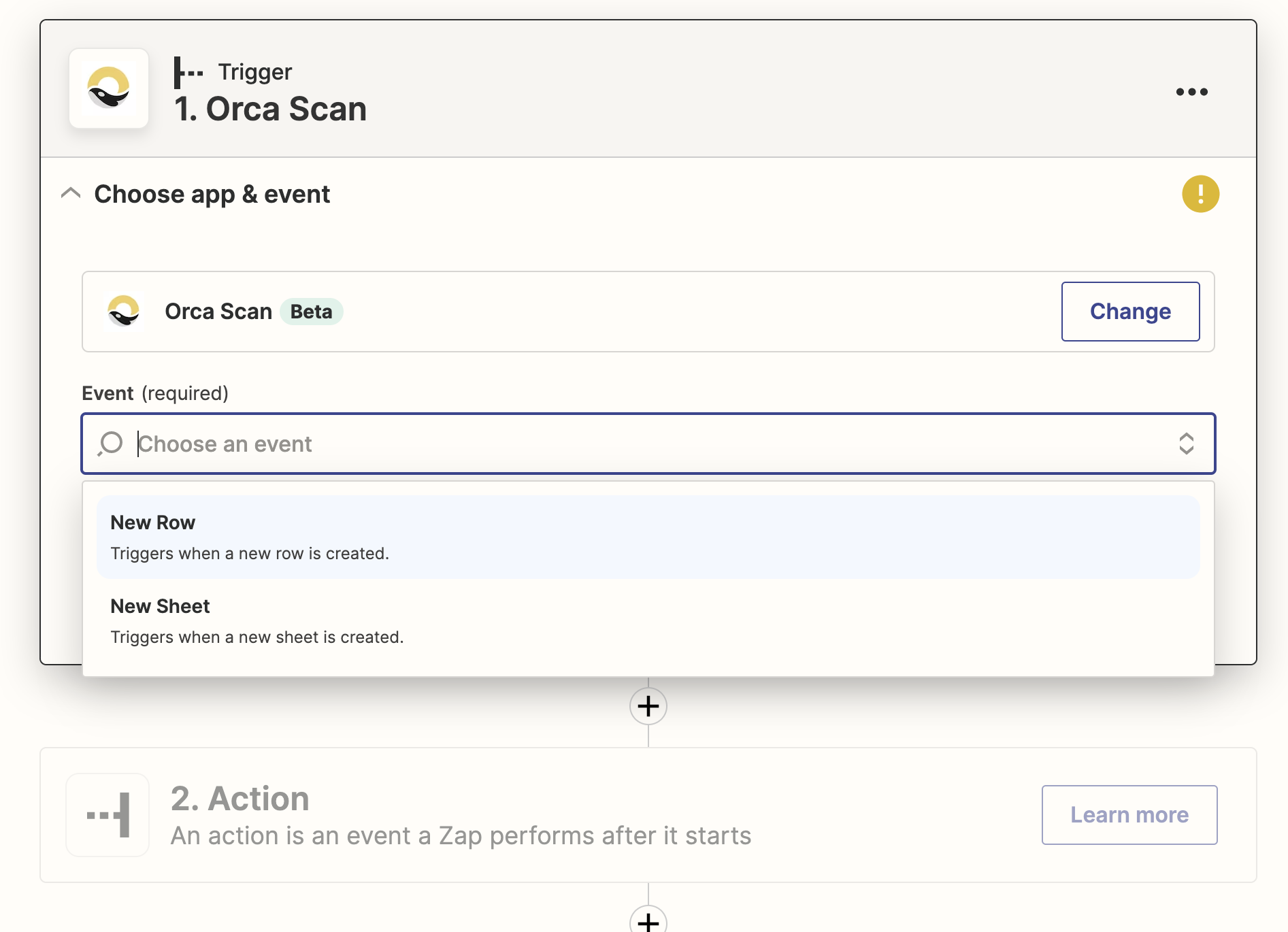Click the 1. Orca Scan step title
The width and height of the screenshot is (1288, 932).
point(270,109)
